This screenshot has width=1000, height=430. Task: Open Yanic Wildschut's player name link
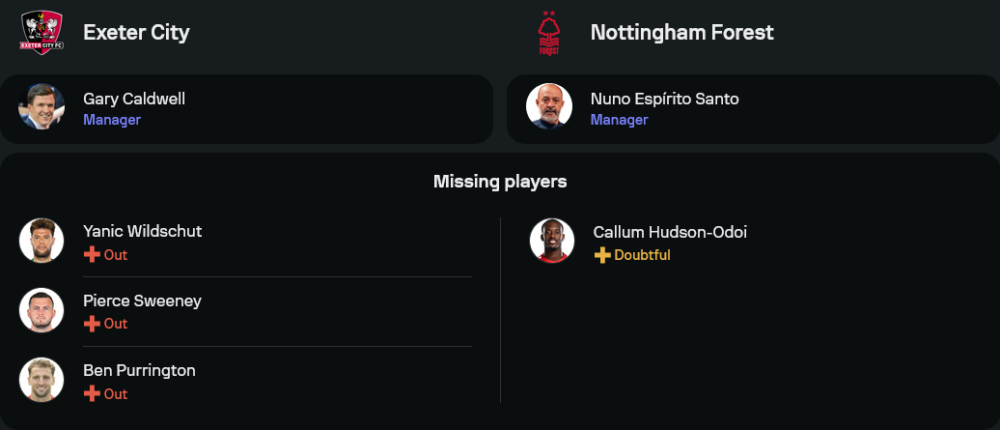142,231
